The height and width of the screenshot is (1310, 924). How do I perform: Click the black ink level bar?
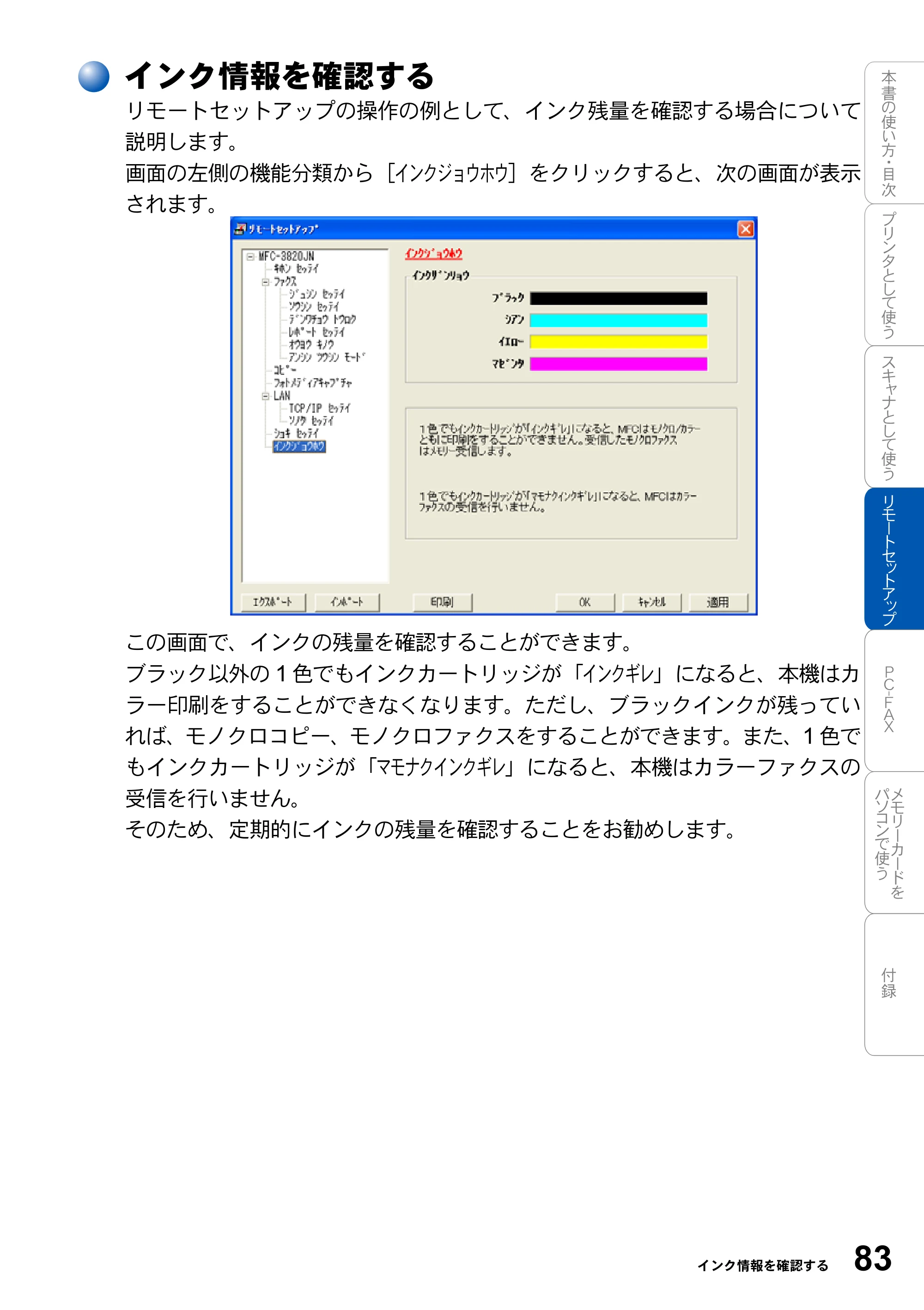coord(618,299)
